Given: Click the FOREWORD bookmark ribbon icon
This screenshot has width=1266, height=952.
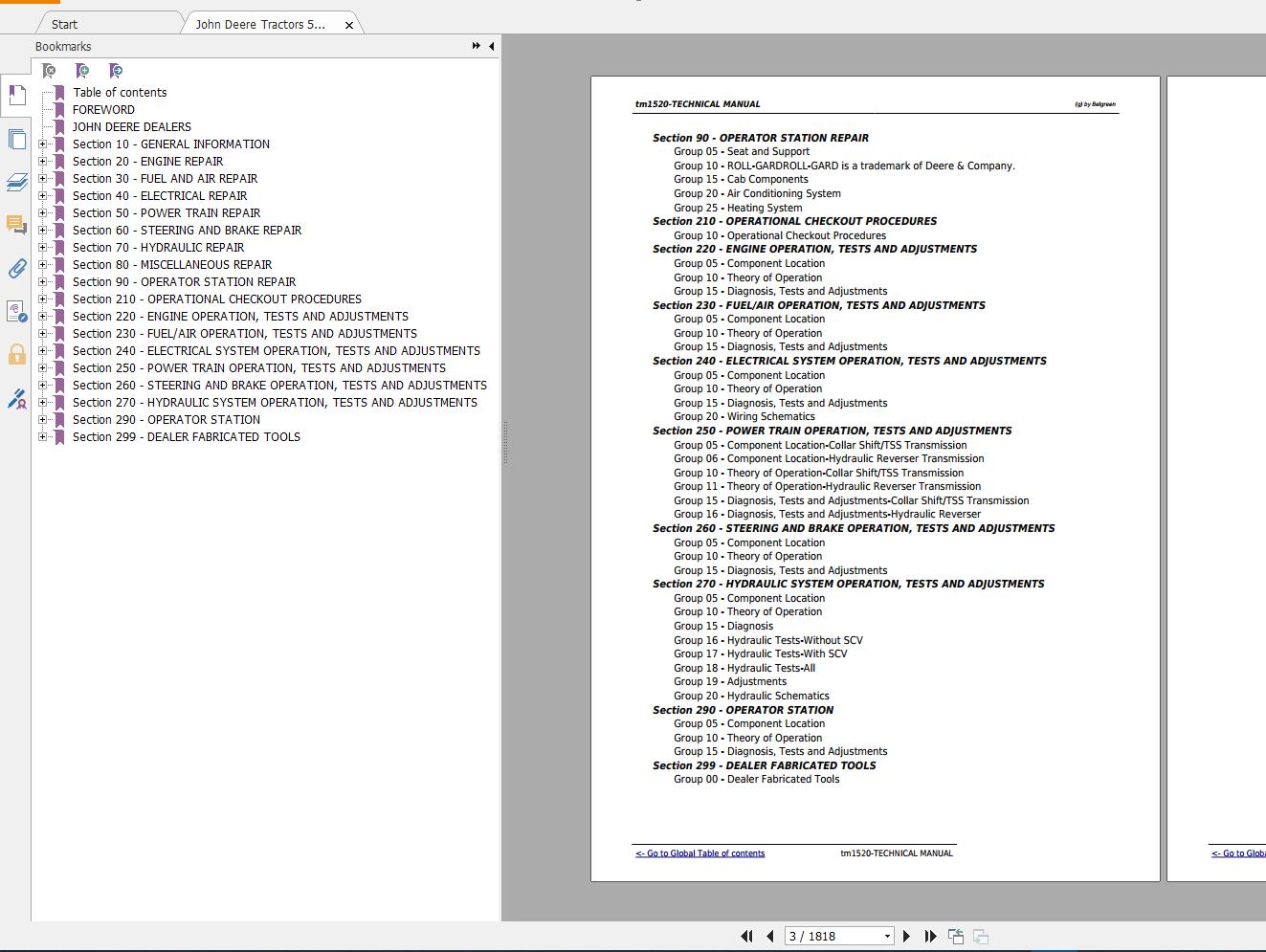Looking at the screenshot, I should pos(59,110).
